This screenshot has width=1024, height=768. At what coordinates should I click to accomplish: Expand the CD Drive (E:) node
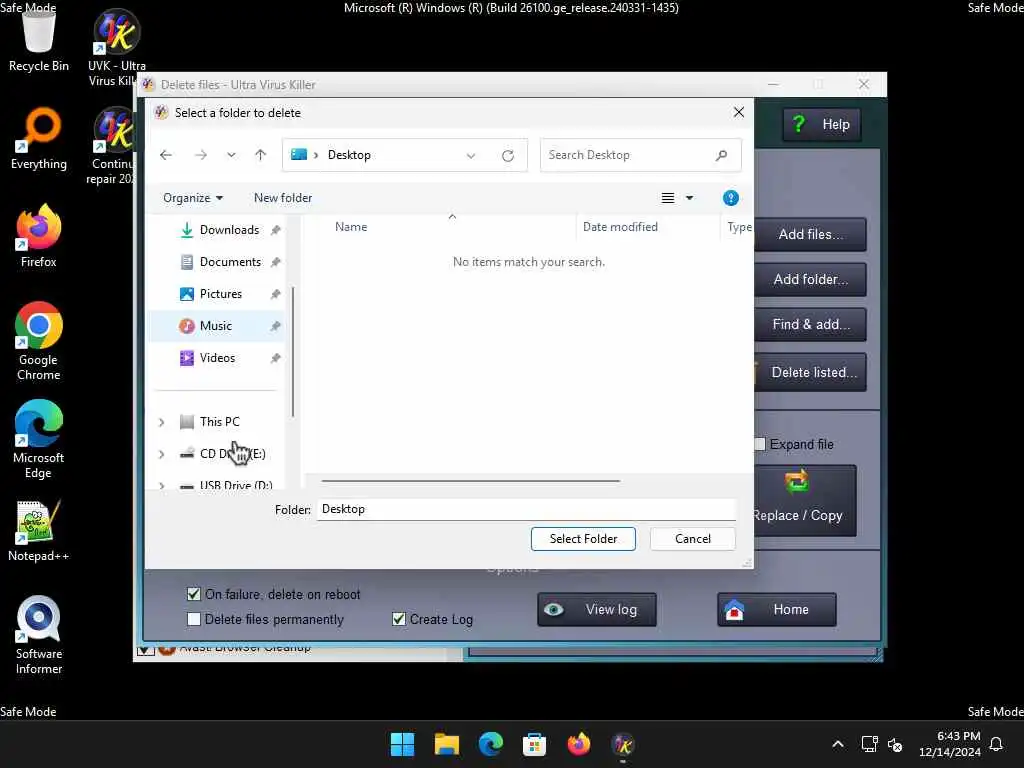[161, 454]
